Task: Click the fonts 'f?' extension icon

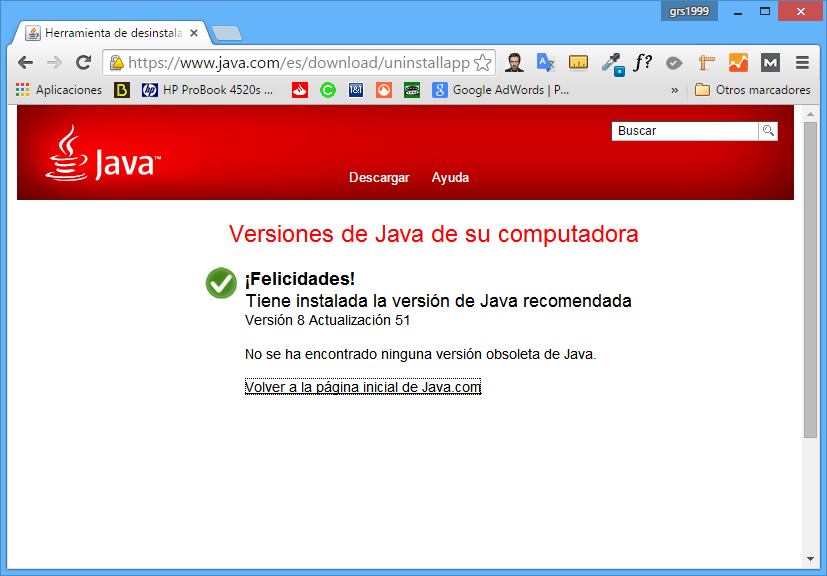Action: (643, 62)
